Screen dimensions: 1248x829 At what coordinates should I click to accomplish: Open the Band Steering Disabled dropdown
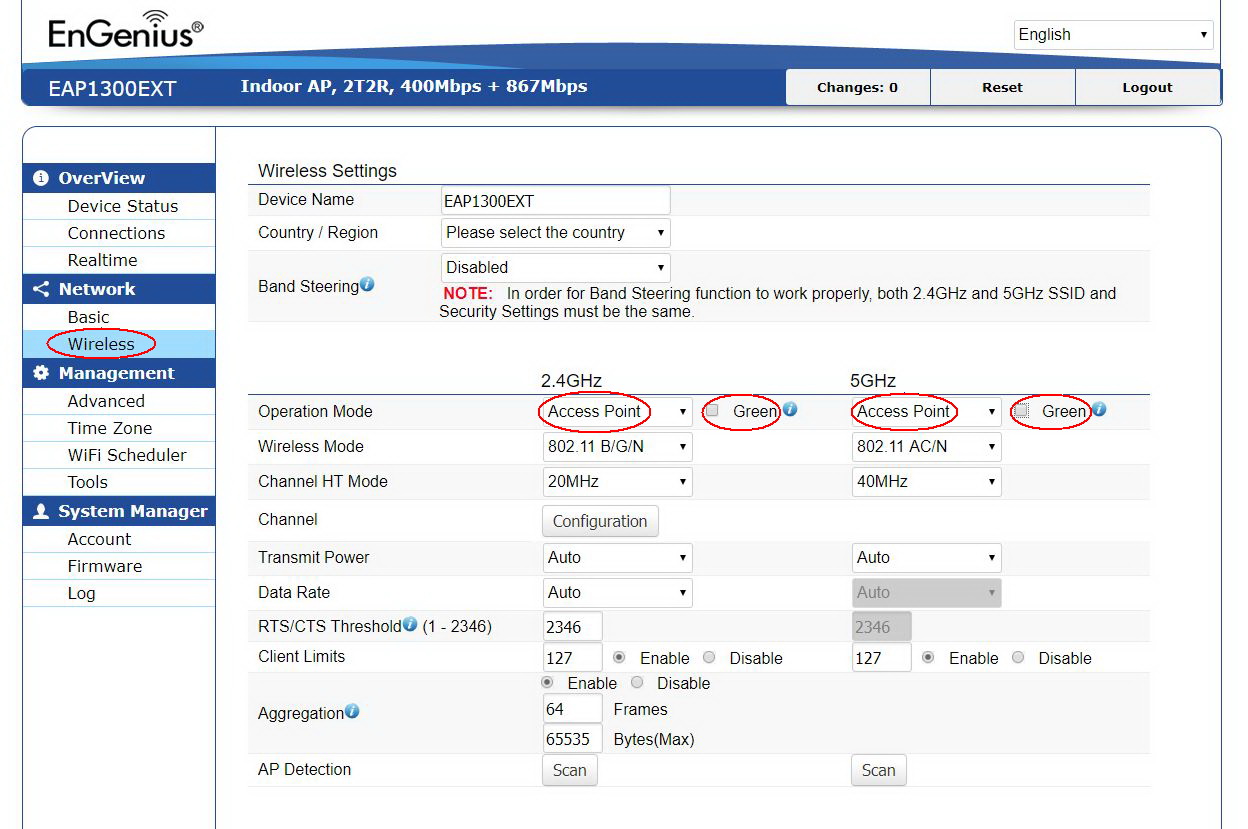pyautogui.click(x=555, y=268)
